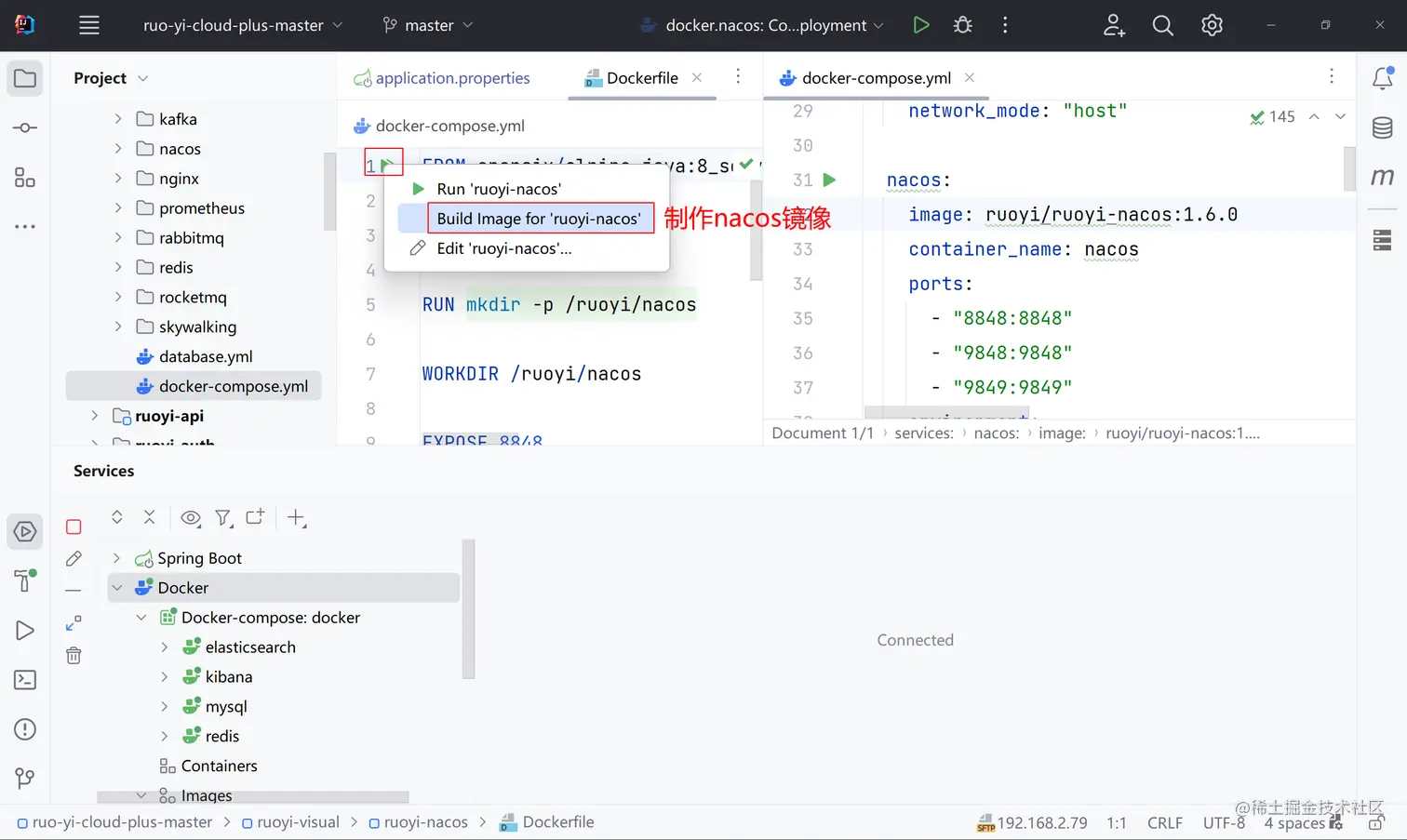Open the Project view selector dropdown
This screenshot has width=1407, height=840.
pos(111,78)
